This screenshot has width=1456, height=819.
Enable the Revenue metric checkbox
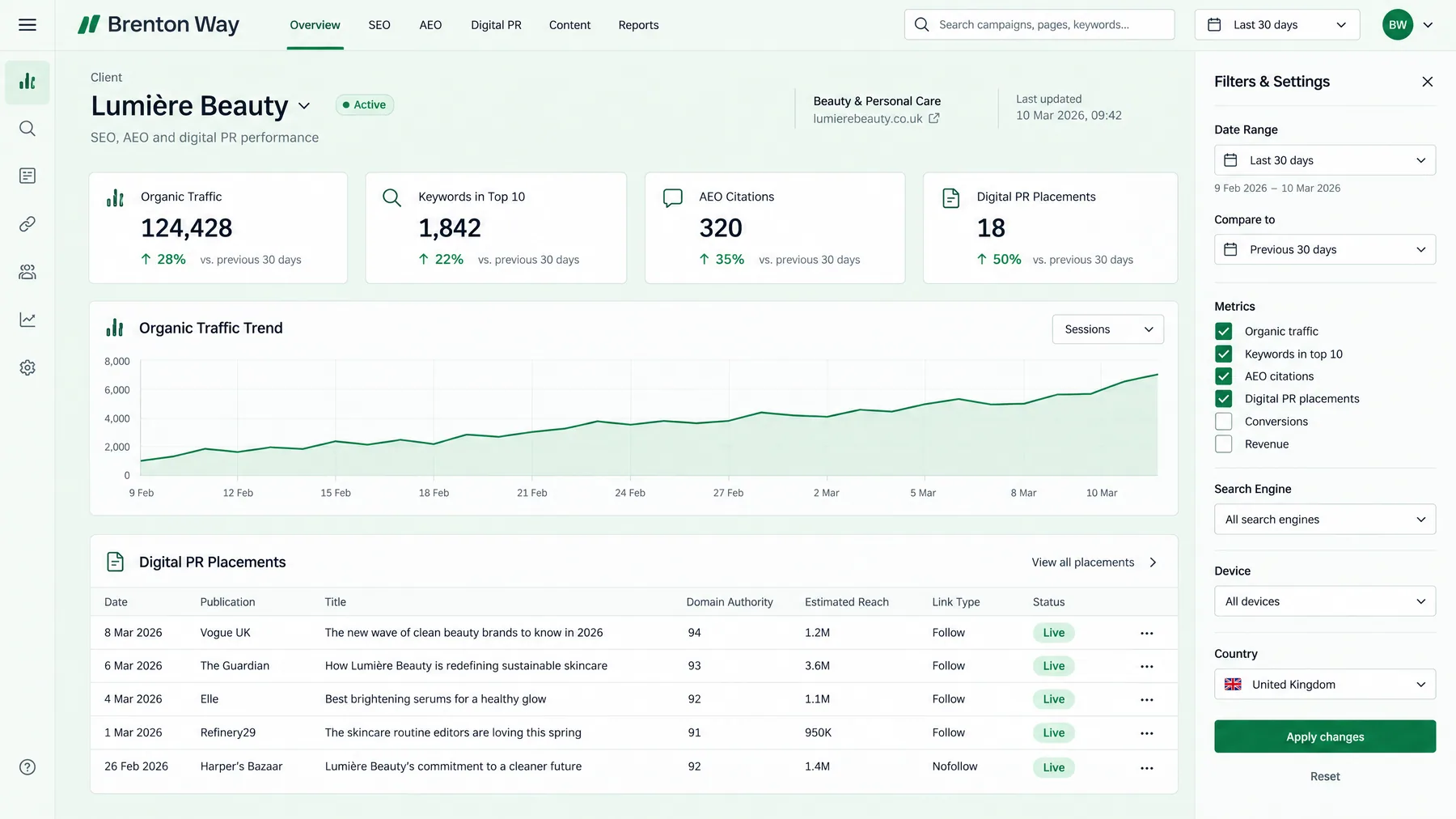tap(1224, 444)
